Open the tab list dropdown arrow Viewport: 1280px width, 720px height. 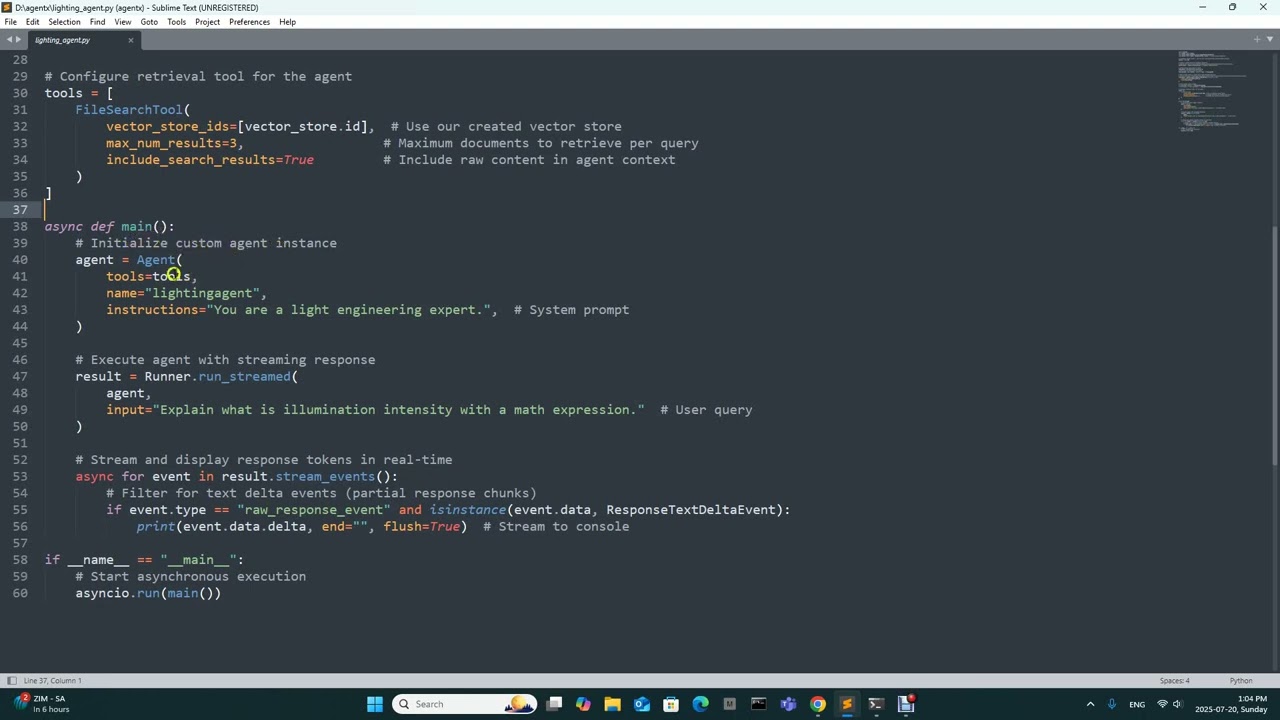tap(1269, 40)
